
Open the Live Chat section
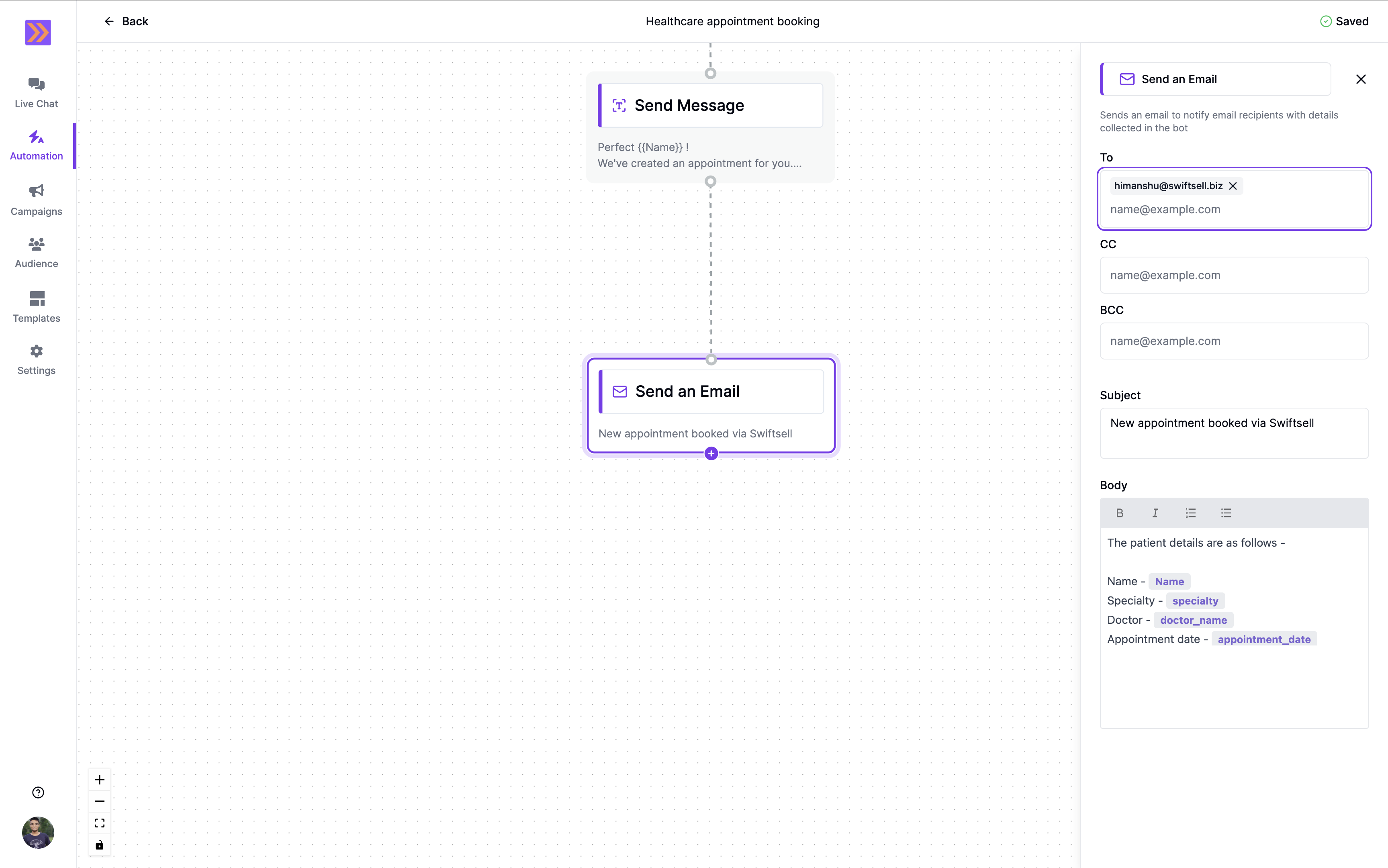pos(36,92)
